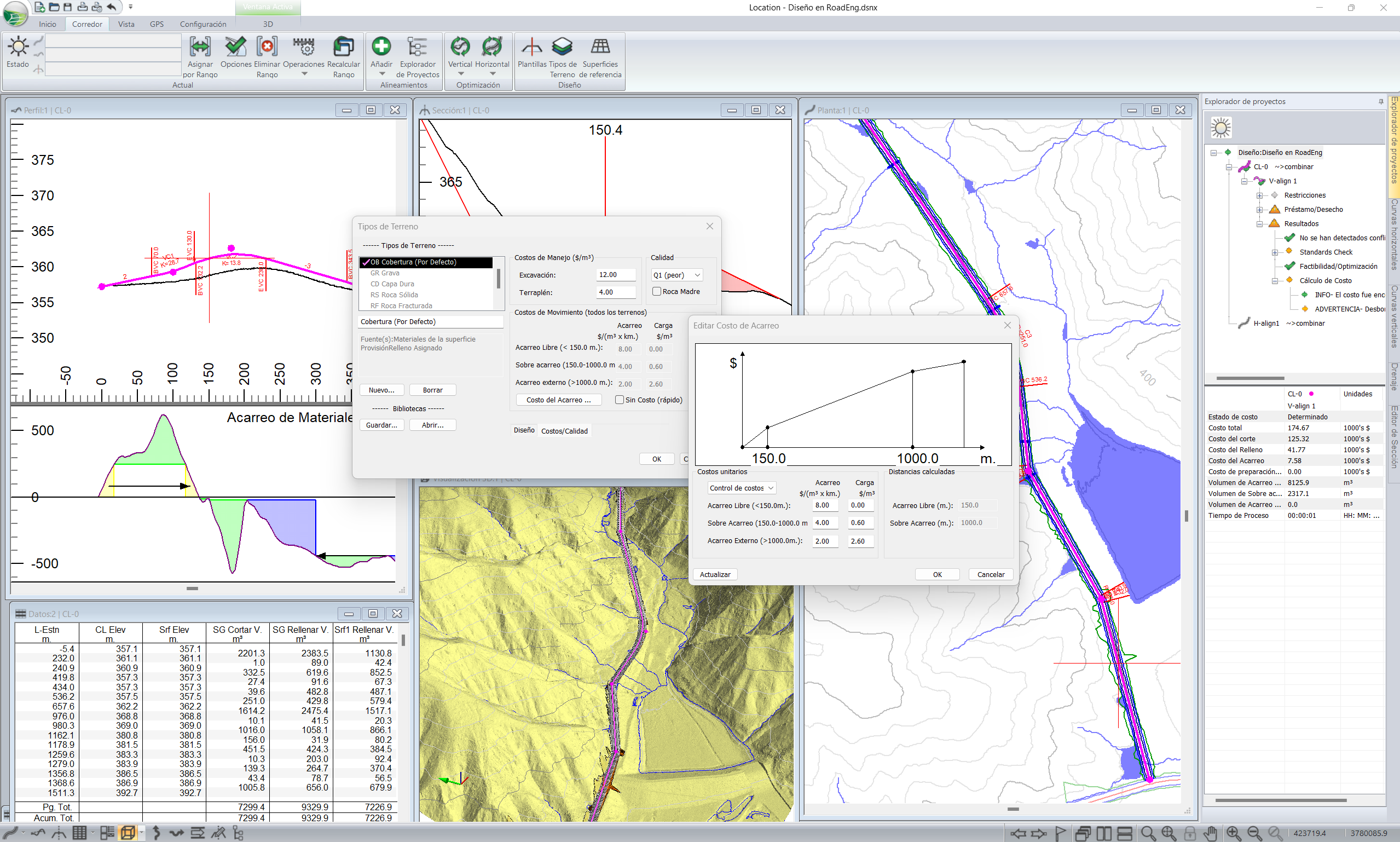Click the flag marker icon in status bar
The height and width of the screenshot is (842, 1400).
(1060, 833)
